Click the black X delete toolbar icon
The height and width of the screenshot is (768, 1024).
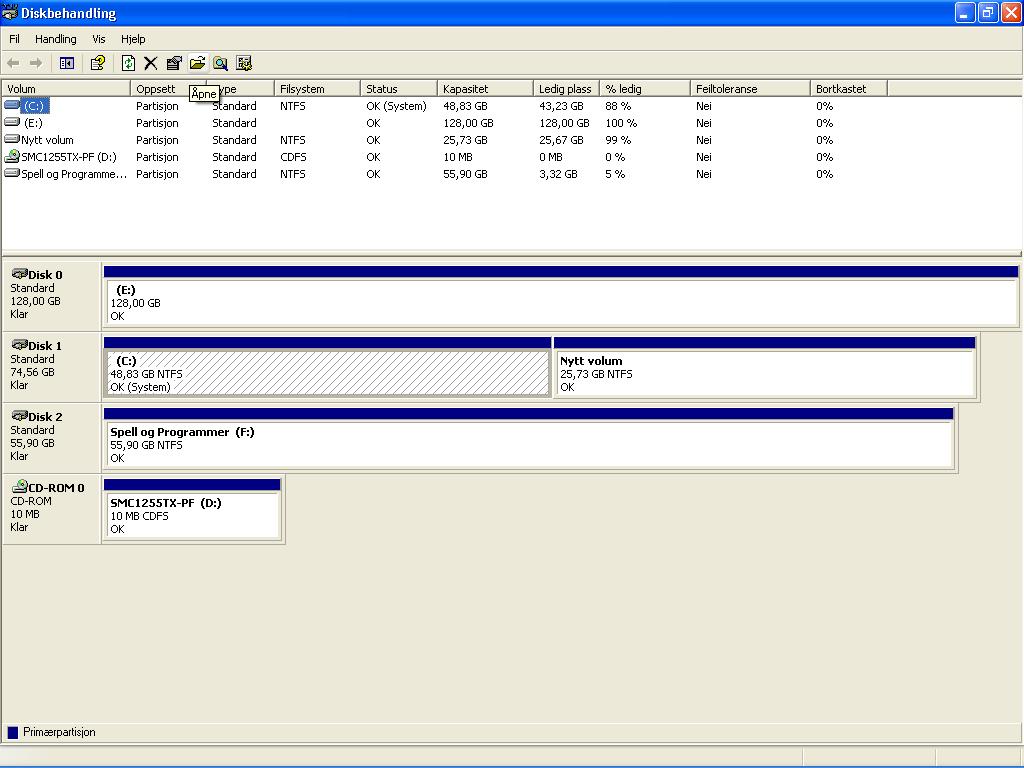pyautogui.click(x=150, y=63)
